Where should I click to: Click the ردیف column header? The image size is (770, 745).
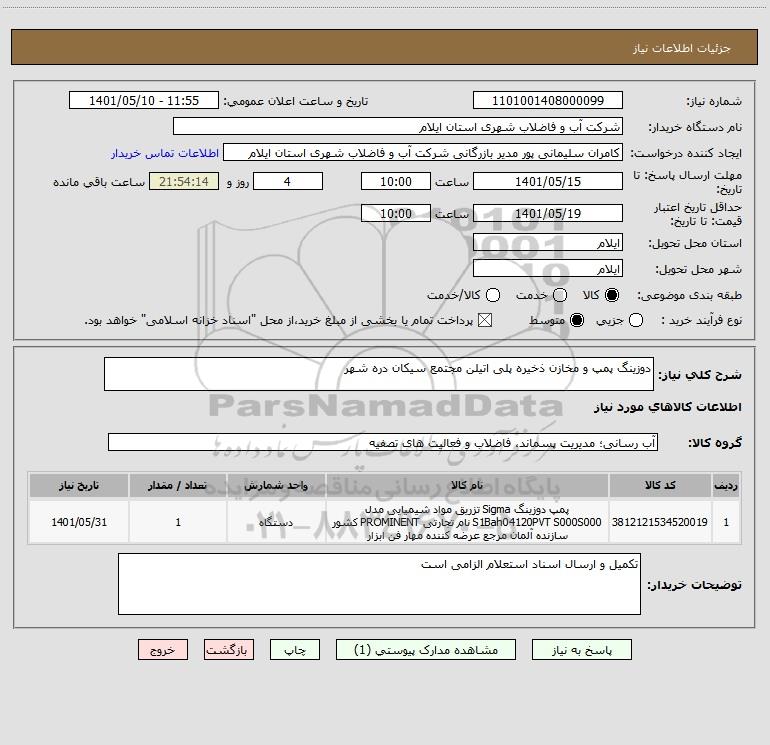tap(726, 486)
